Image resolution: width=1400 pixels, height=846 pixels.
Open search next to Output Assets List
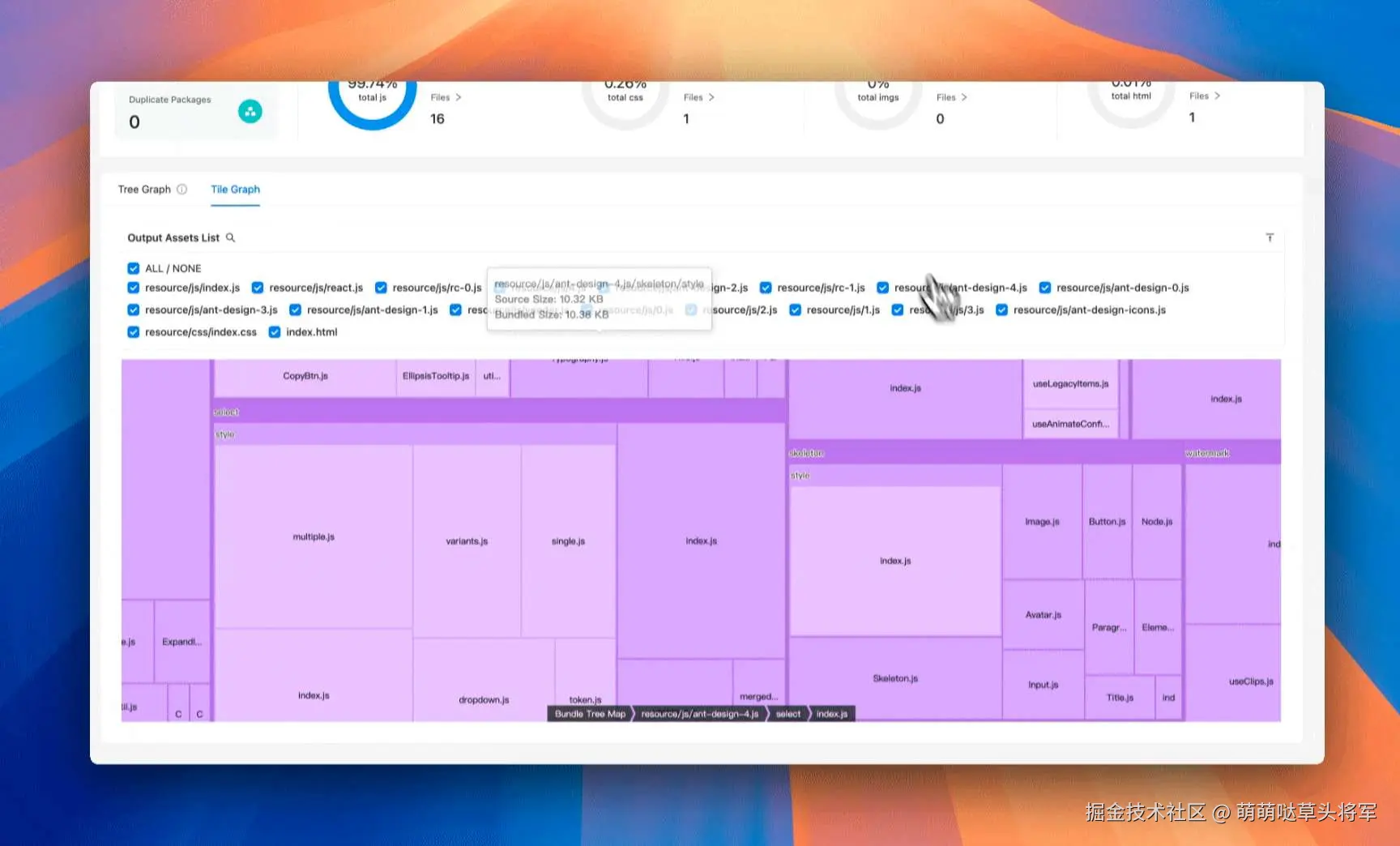pos(230,237)
